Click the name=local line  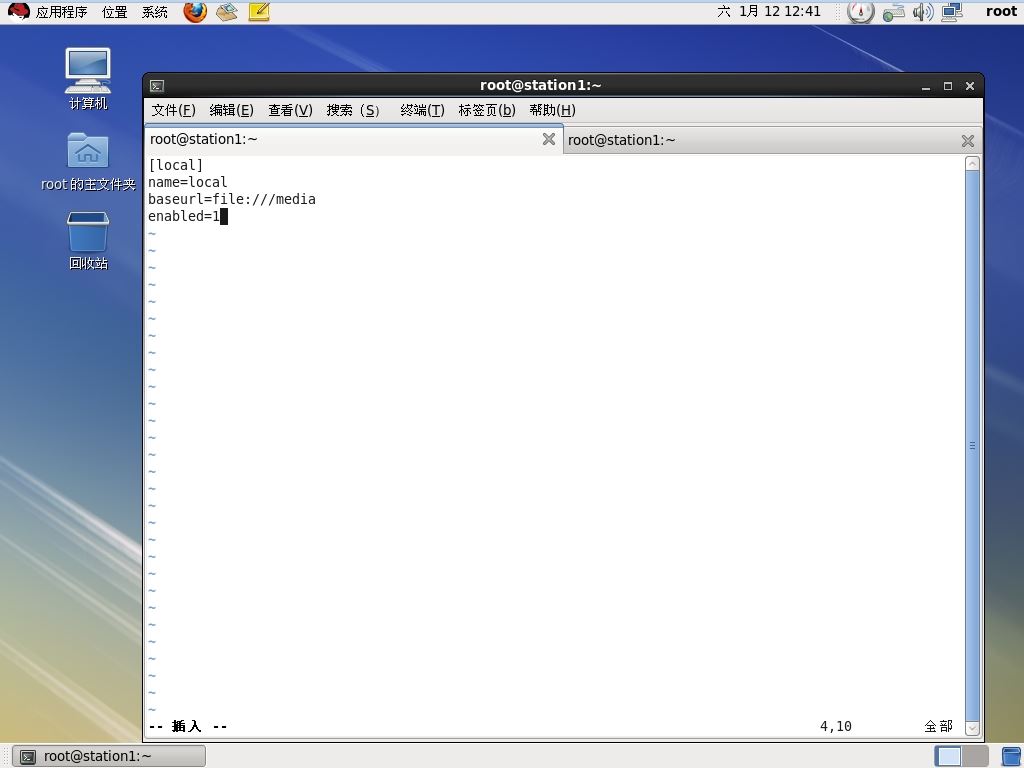187,182
